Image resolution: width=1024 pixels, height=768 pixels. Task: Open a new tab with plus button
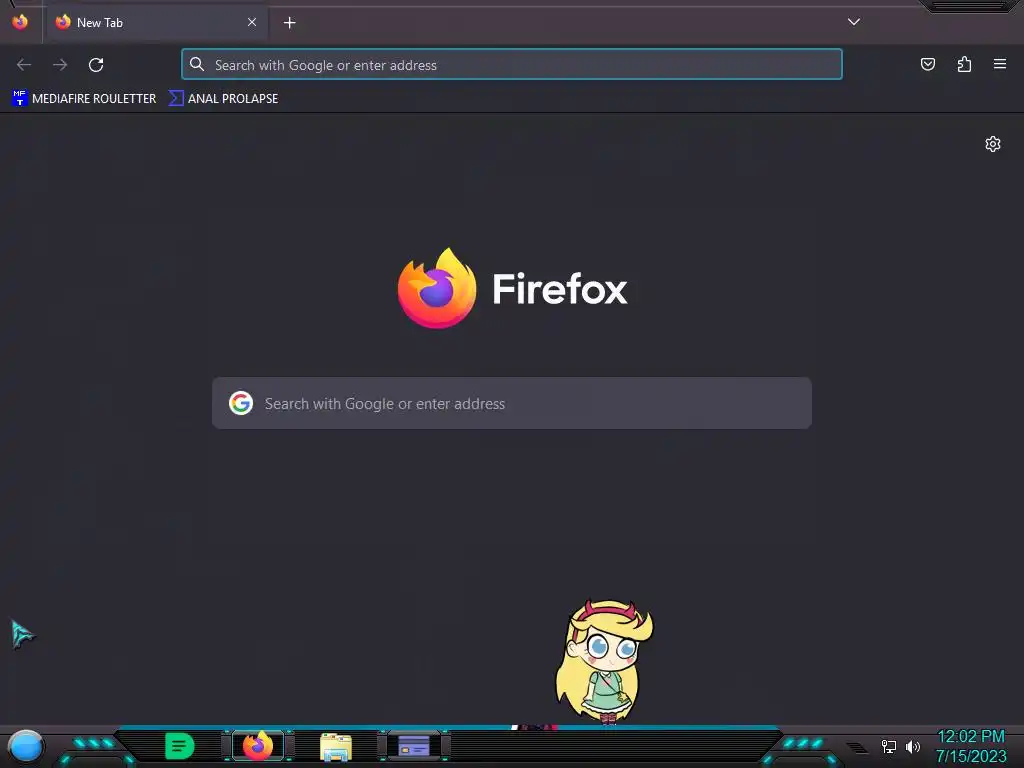point(289,23)
